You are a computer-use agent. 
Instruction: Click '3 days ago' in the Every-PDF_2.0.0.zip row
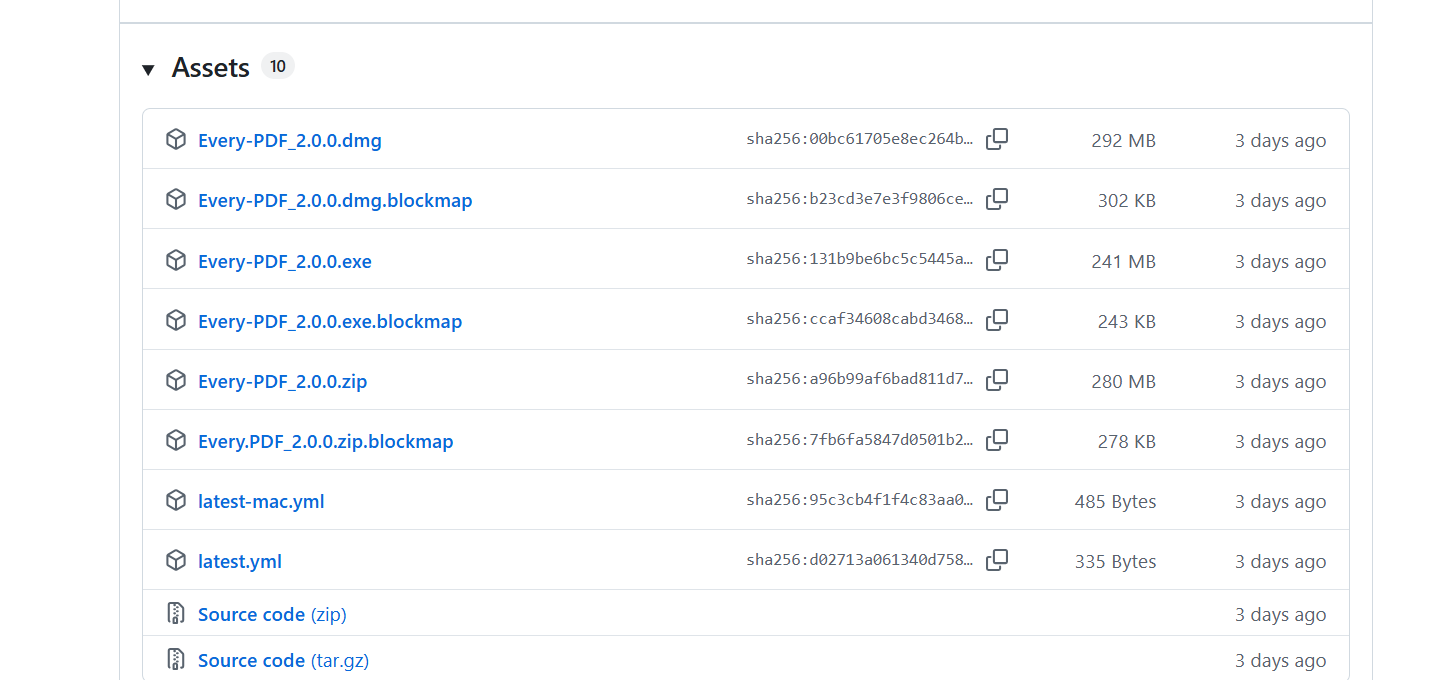(x=1280, y=382)
